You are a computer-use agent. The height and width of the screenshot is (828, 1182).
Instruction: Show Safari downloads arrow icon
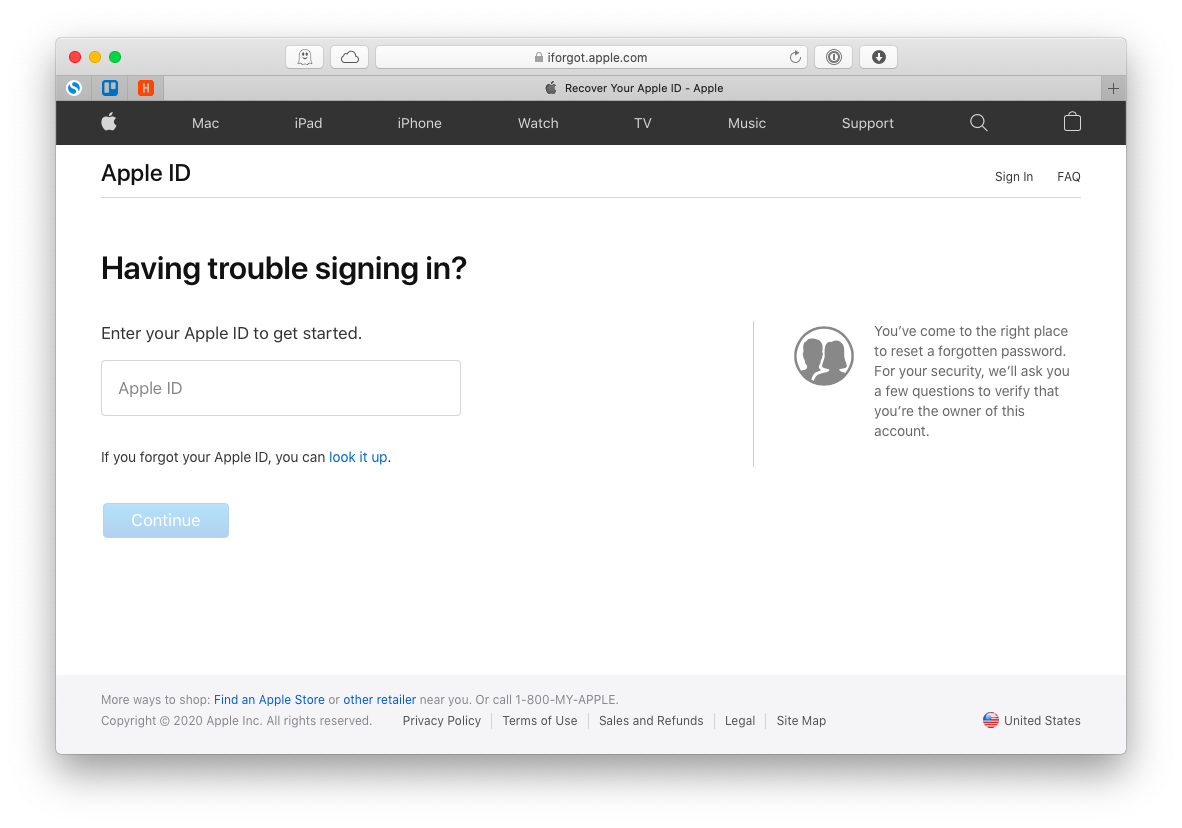pyautogui.click(x=879, y=57)
